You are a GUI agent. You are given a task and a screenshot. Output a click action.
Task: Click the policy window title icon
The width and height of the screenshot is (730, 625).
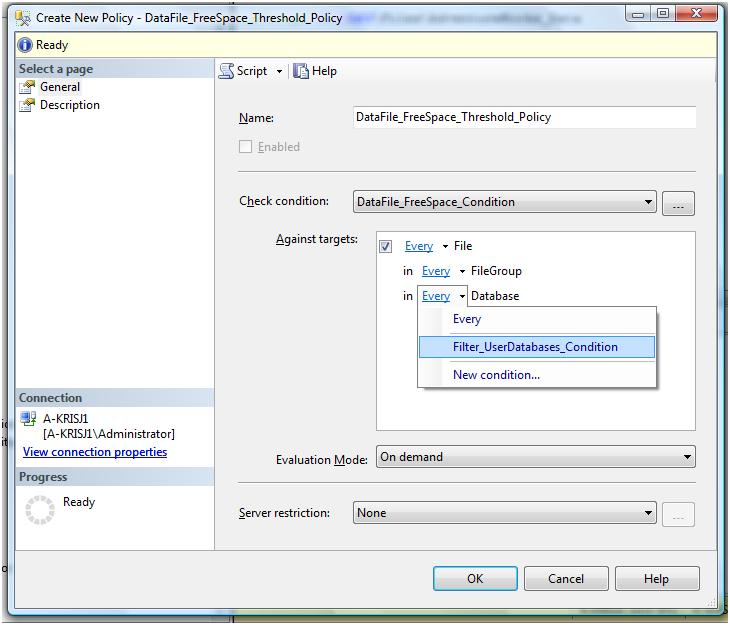(23, 18)
